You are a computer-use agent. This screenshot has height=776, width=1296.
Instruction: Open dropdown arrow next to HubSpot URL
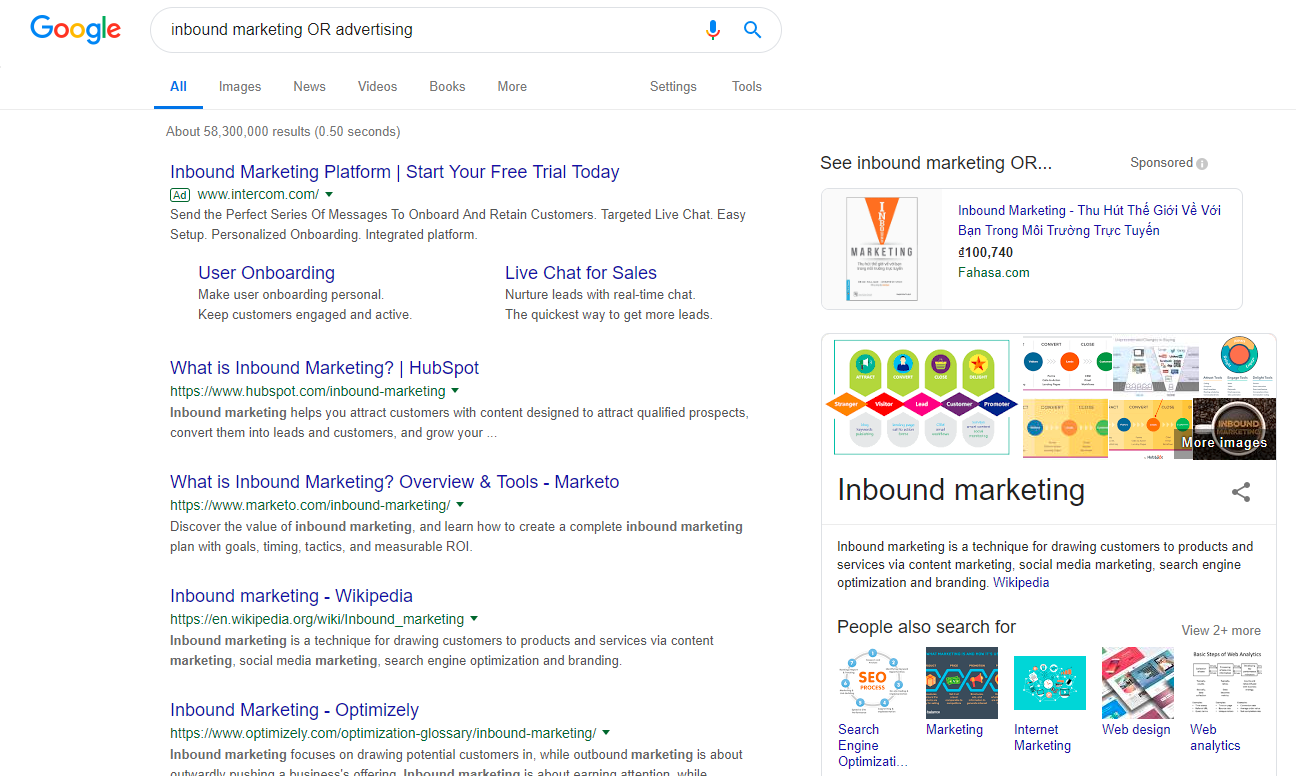coord(455,391)
